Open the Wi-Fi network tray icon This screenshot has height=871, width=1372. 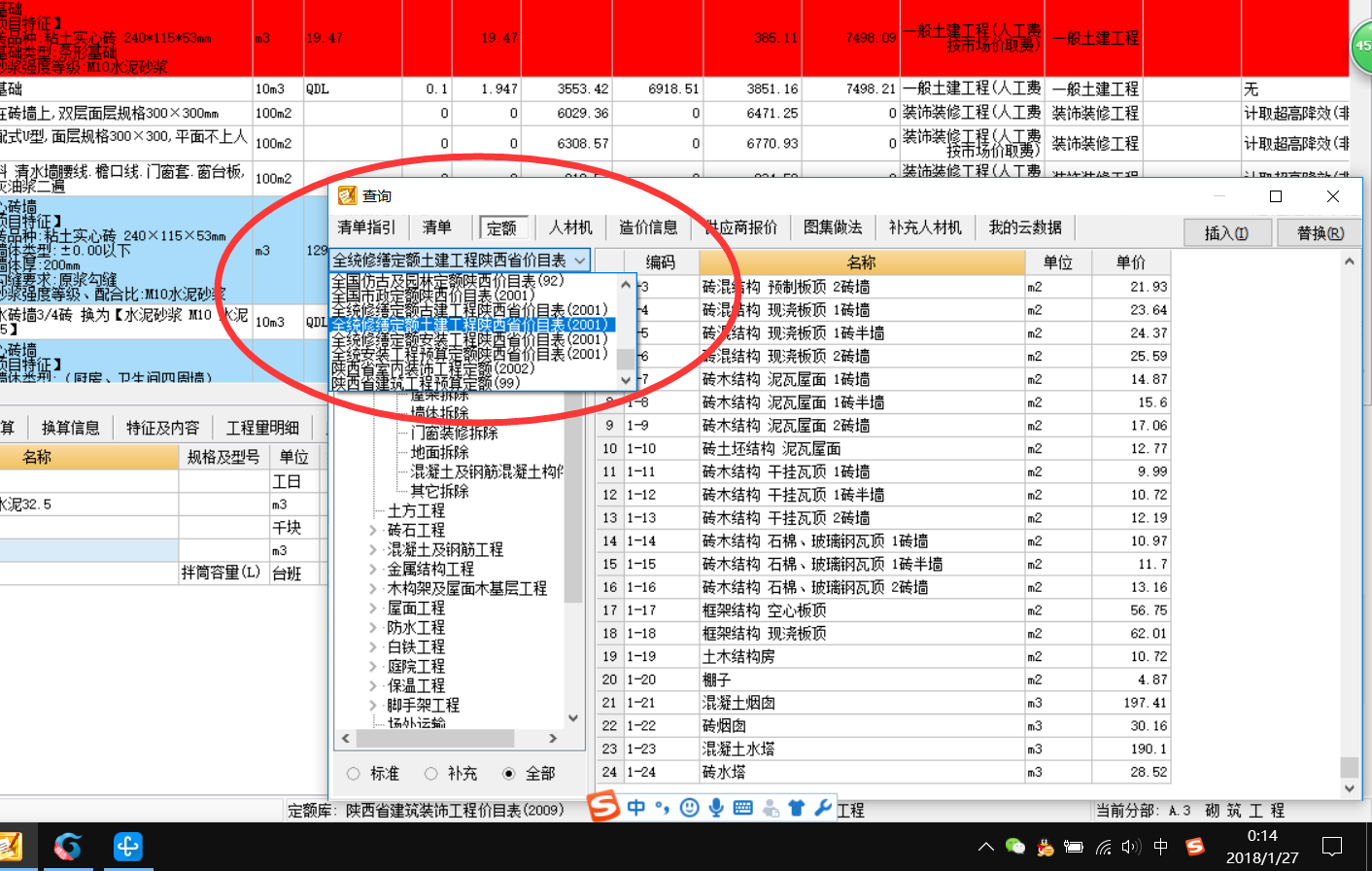1103,847
